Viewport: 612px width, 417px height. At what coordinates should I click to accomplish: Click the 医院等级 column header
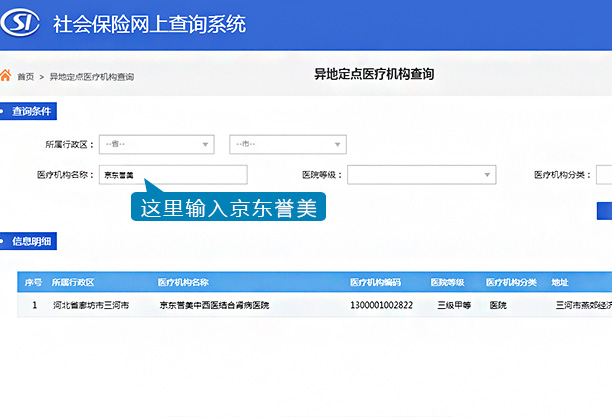coord(448,282)
